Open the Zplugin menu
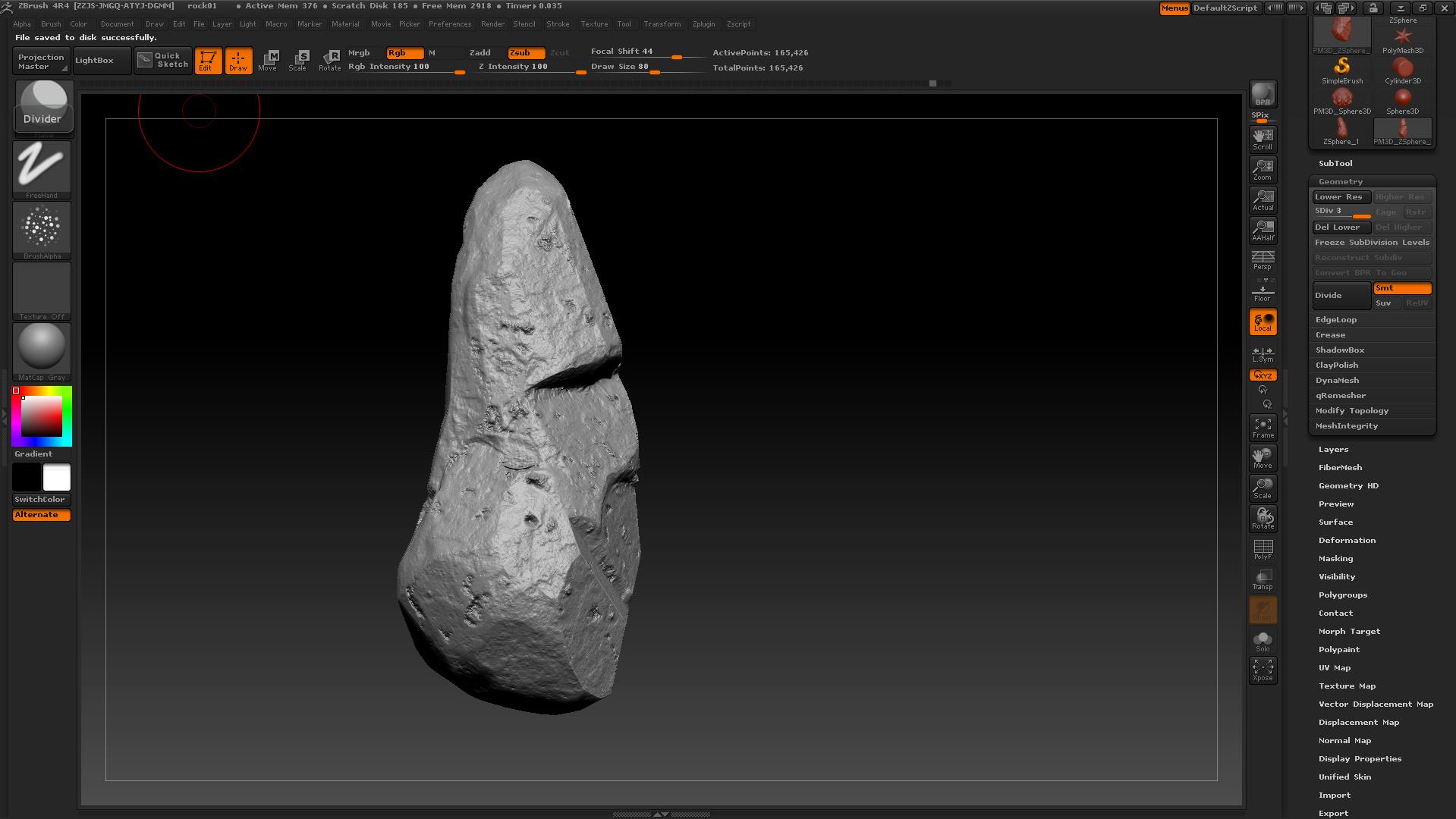This screenshot has height=819, width=1456. 703,24
